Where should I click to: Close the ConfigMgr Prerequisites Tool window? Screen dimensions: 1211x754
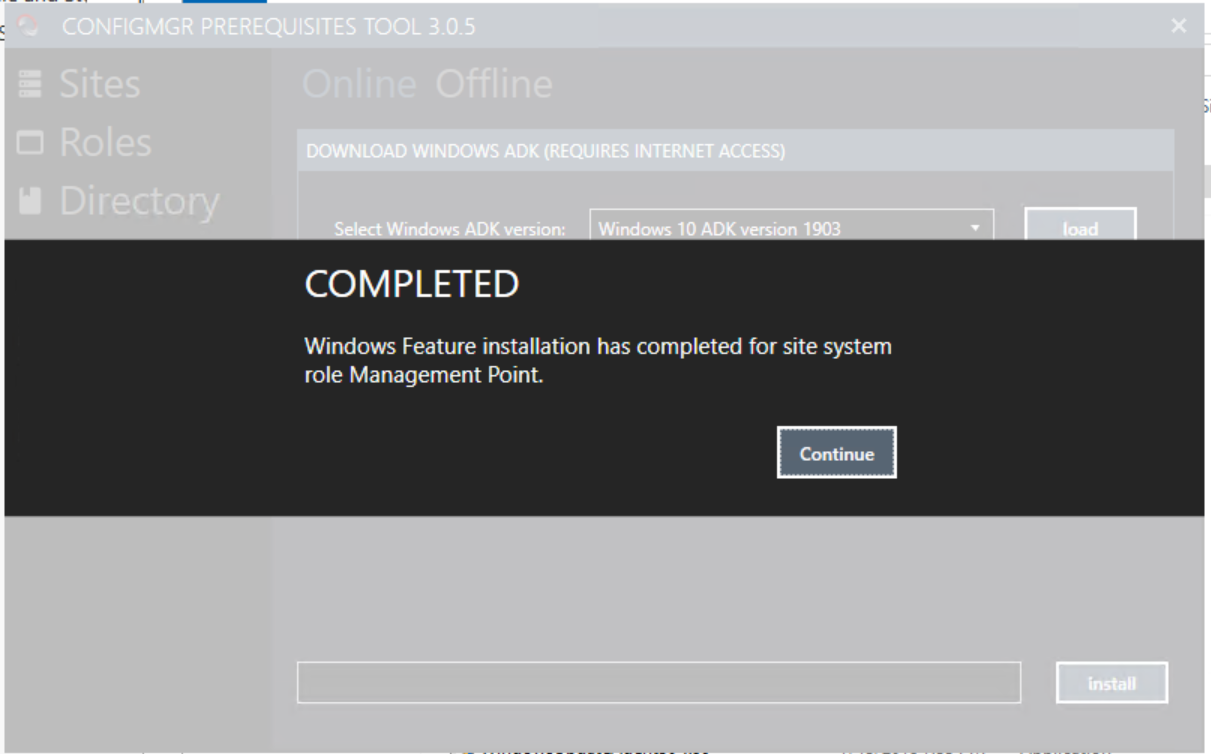[x=1179, y=26]
